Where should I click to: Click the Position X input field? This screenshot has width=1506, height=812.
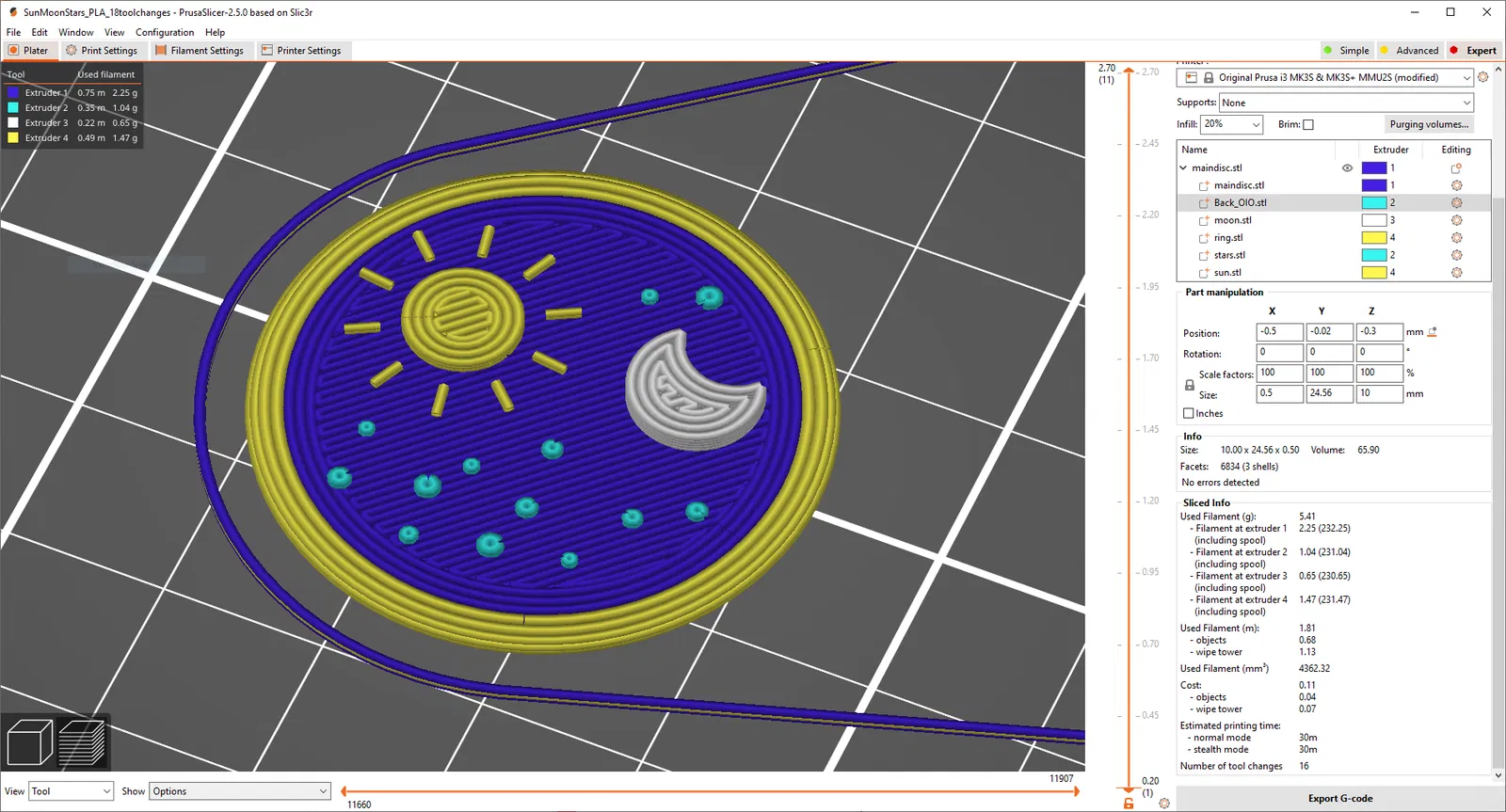(1280, 331)
